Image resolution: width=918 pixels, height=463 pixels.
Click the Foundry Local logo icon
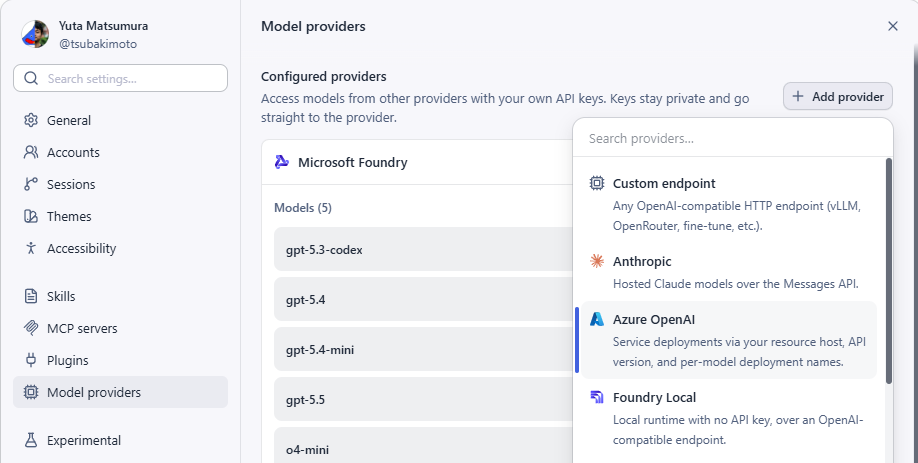coord(597,397)
